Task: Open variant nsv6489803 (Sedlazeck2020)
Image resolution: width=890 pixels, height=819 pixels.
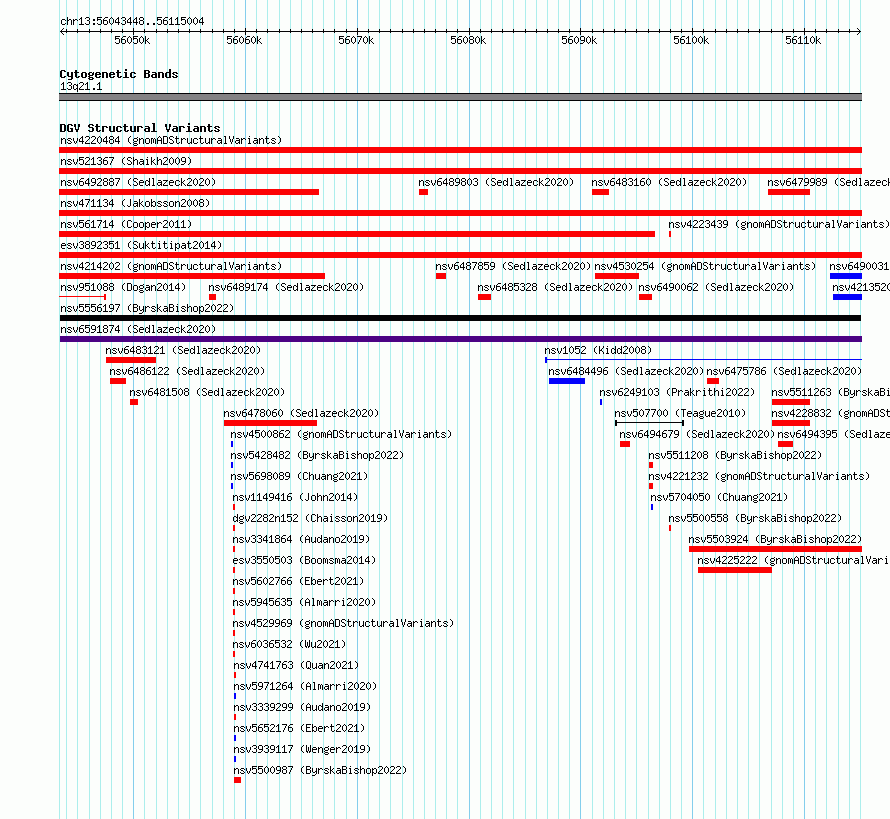Action: click(x=496, y=182)
